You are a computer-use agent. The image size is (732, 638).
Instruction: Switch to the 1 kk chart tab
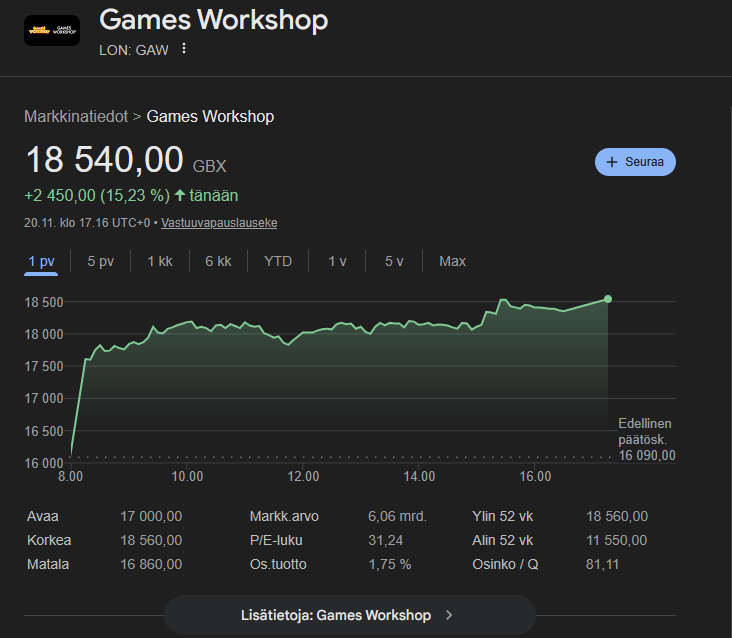[x=160, y=261]
